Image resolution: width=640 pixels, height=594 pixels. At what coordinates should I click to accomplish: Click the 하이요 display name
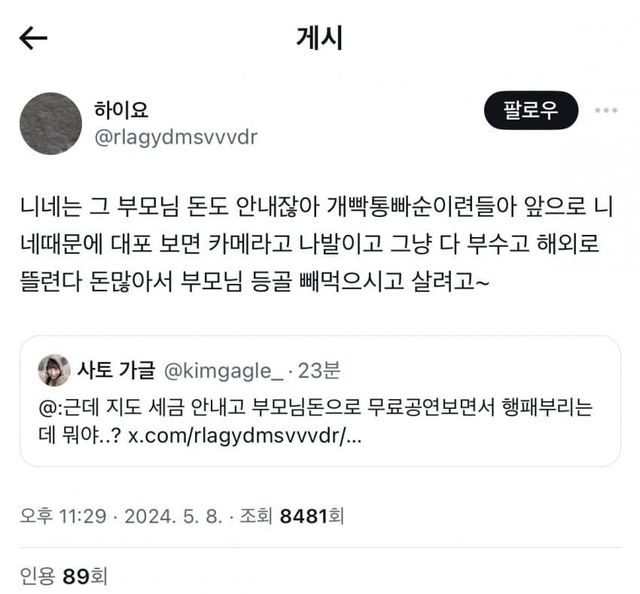tap(121, 109)
